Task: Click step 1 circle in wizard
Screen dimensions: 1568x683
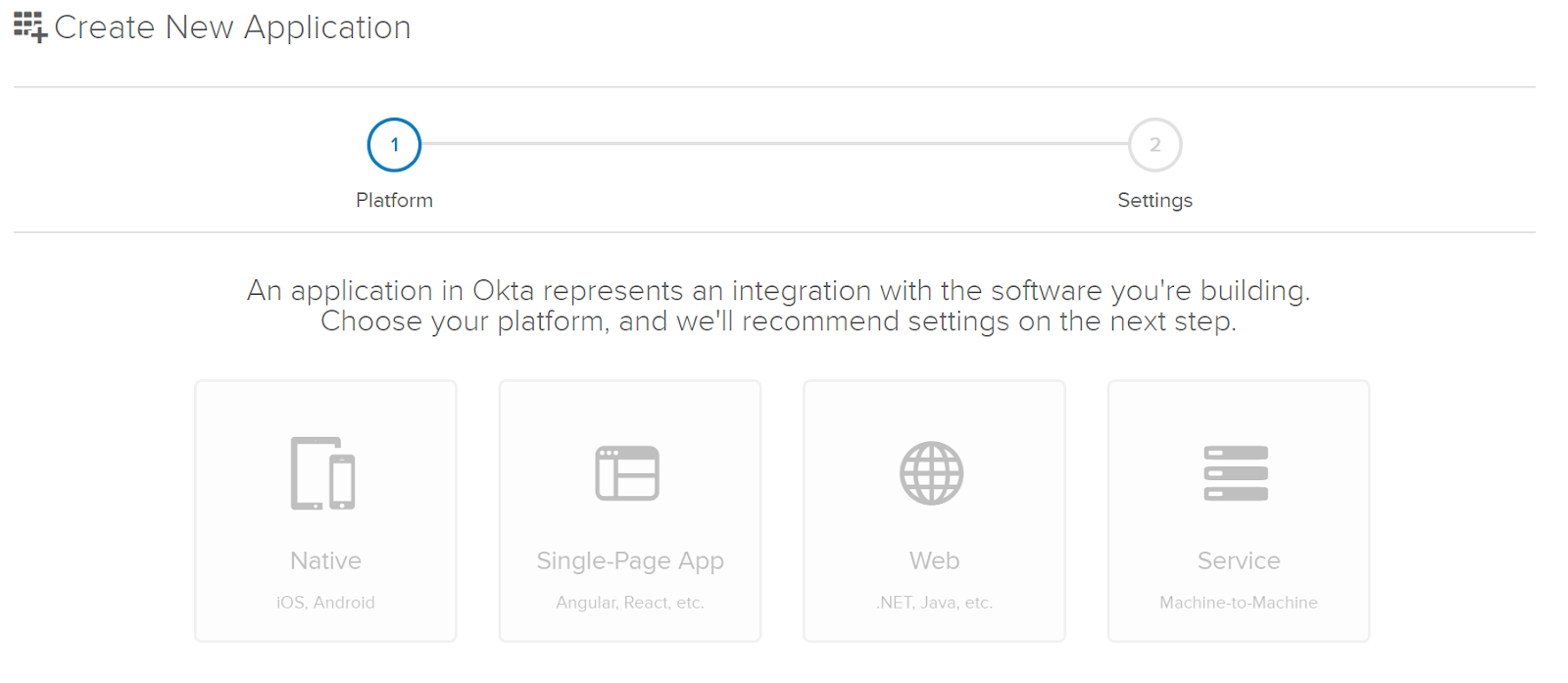Action: point(394,145)
